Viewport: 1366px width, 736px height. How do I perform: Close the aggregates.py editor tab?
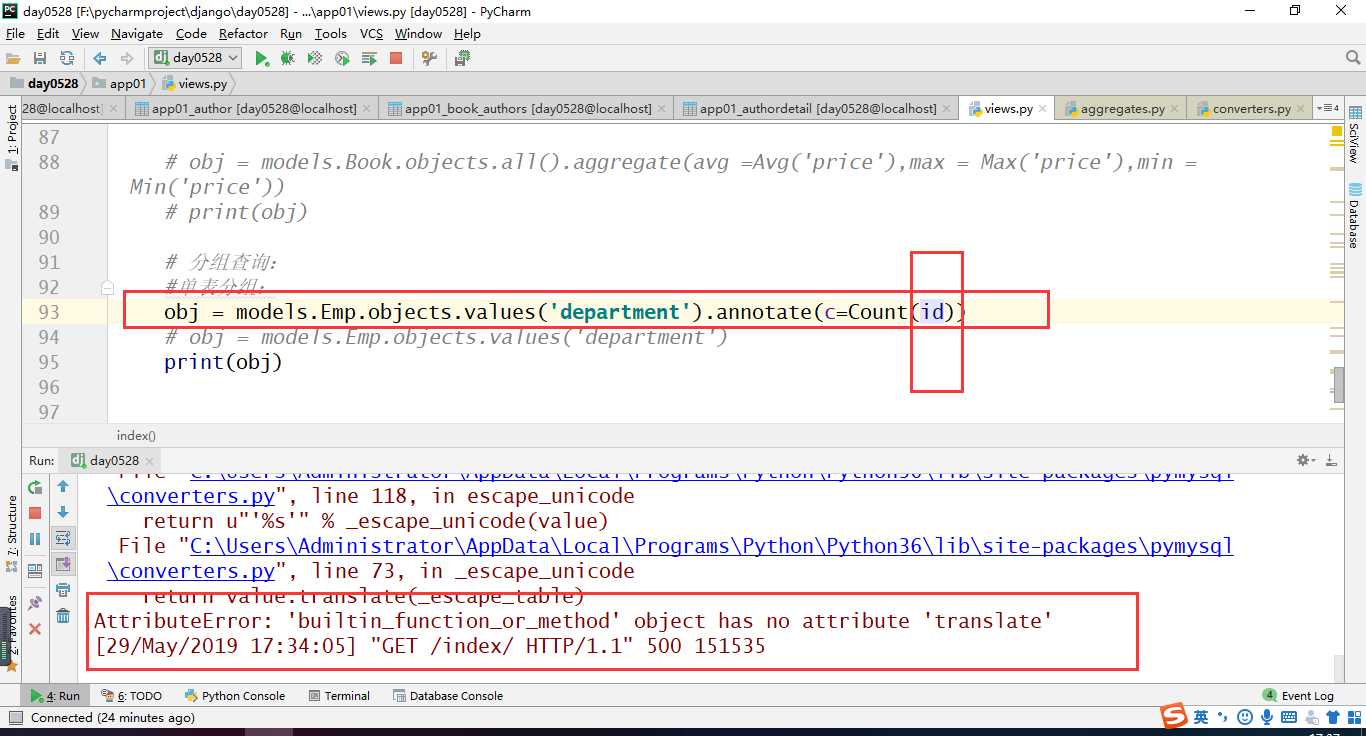[1175, 108]
